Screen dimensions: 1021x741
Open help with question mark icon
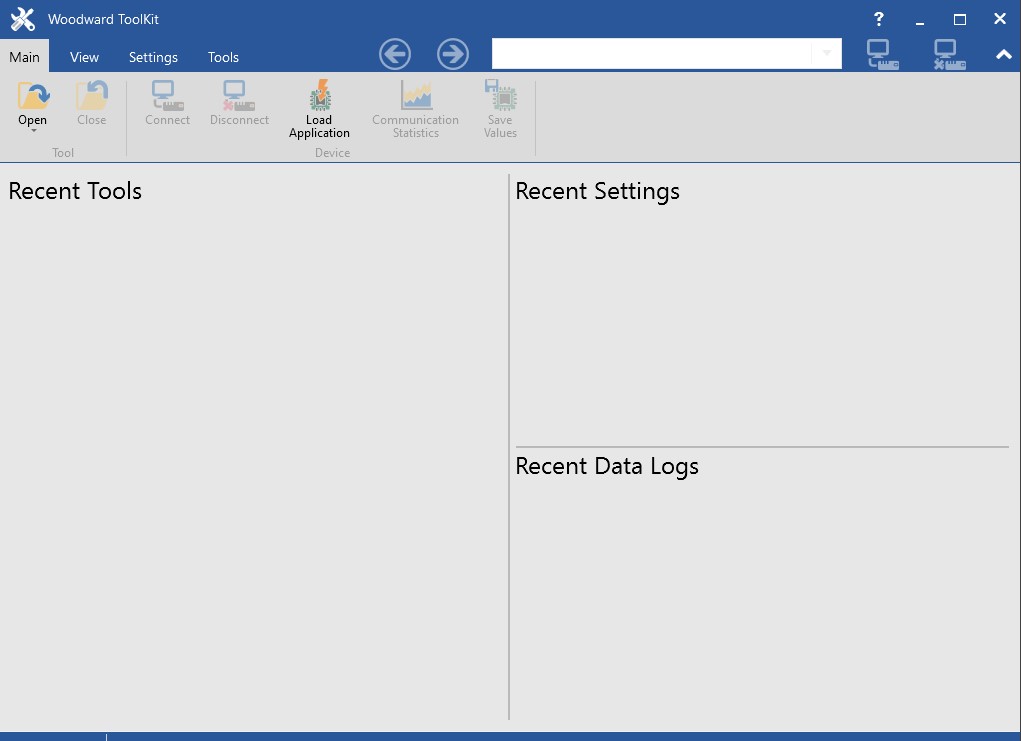click(878, 19)
